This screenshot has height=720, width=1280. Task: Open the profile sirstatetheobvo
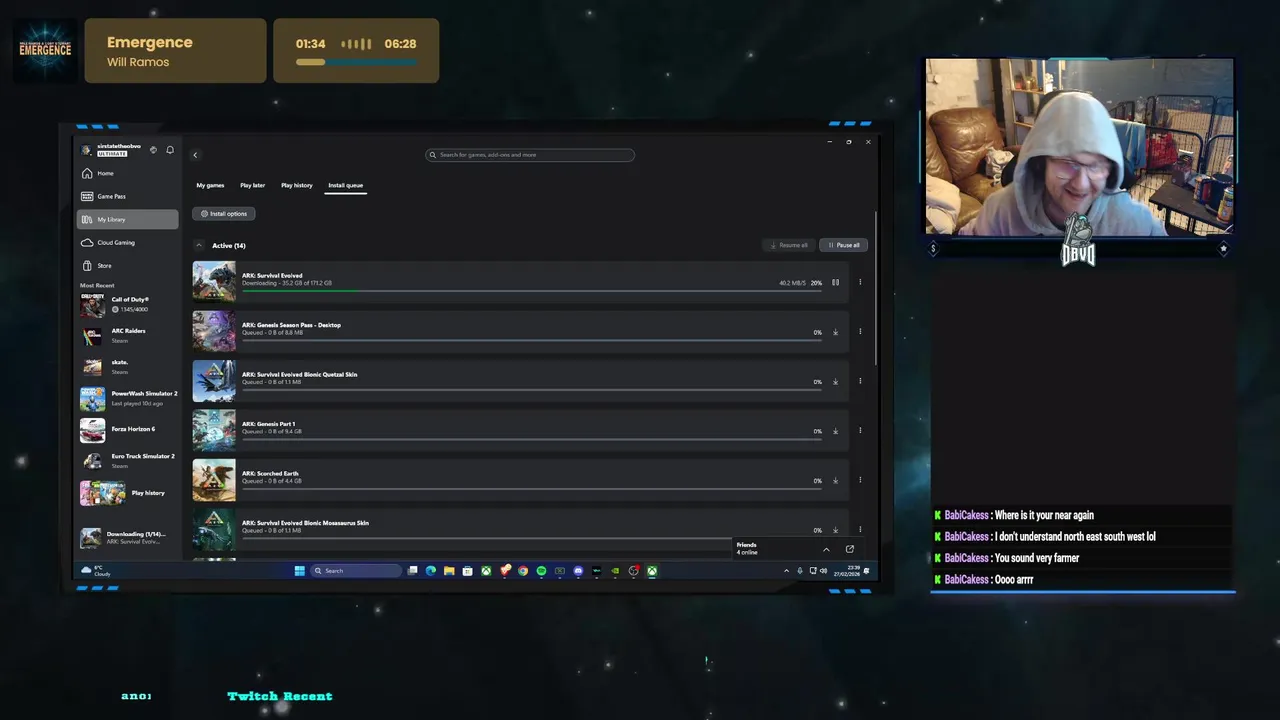click(110, 150)
